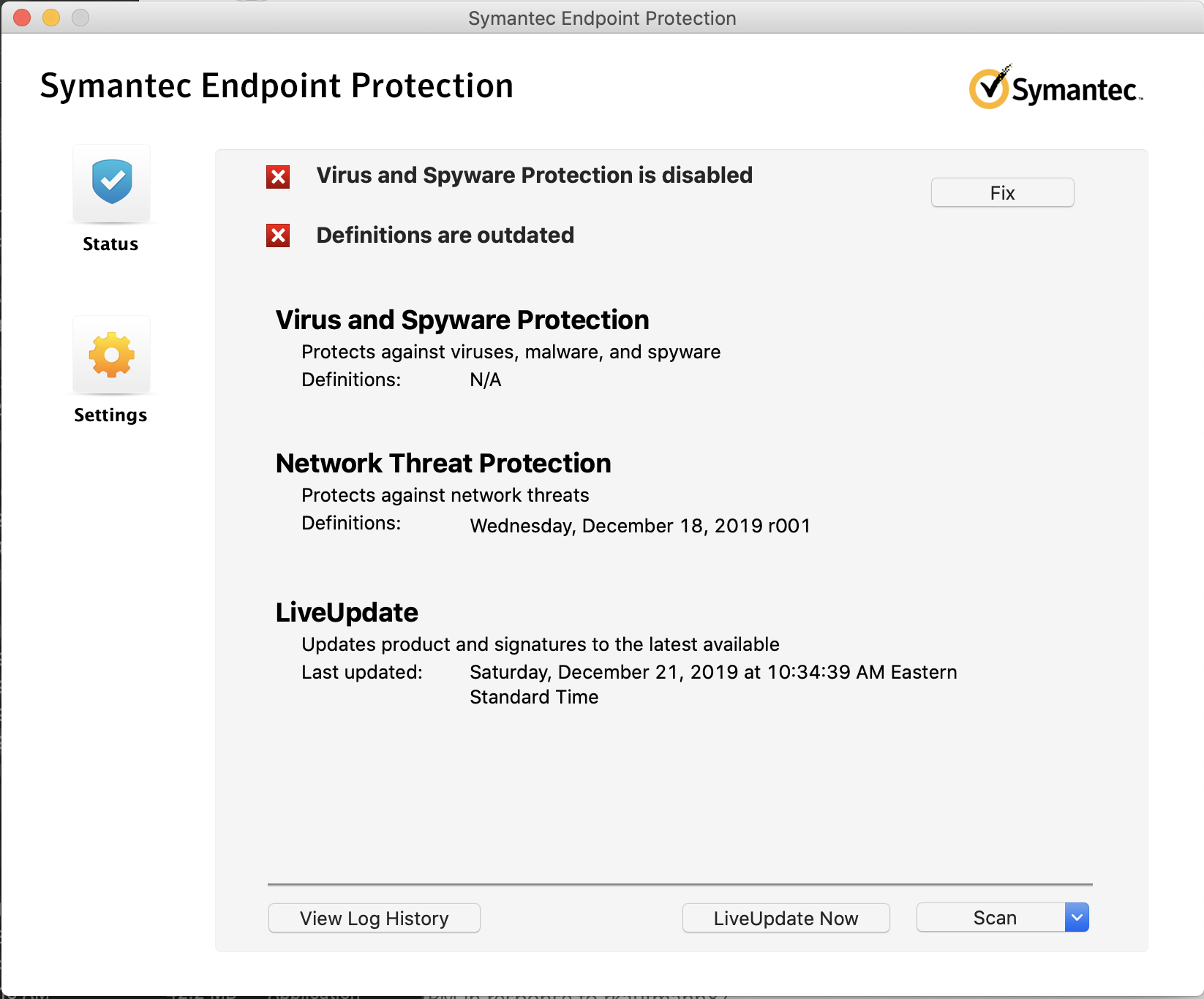Image resolution: width=1204 pixels, height=999 pixels.
Task: Open View Log History
Action: pos(375,918)
